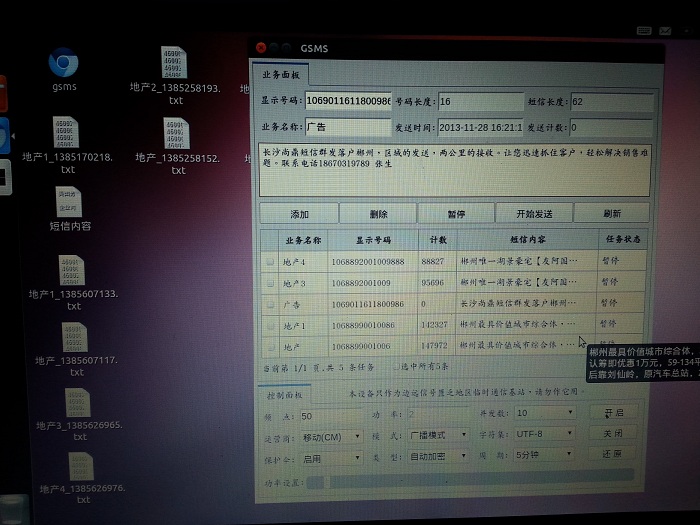Expand the 字符集 UTF-8 dropdown
Screen dimensions: 700x525
tap(545, 434)
